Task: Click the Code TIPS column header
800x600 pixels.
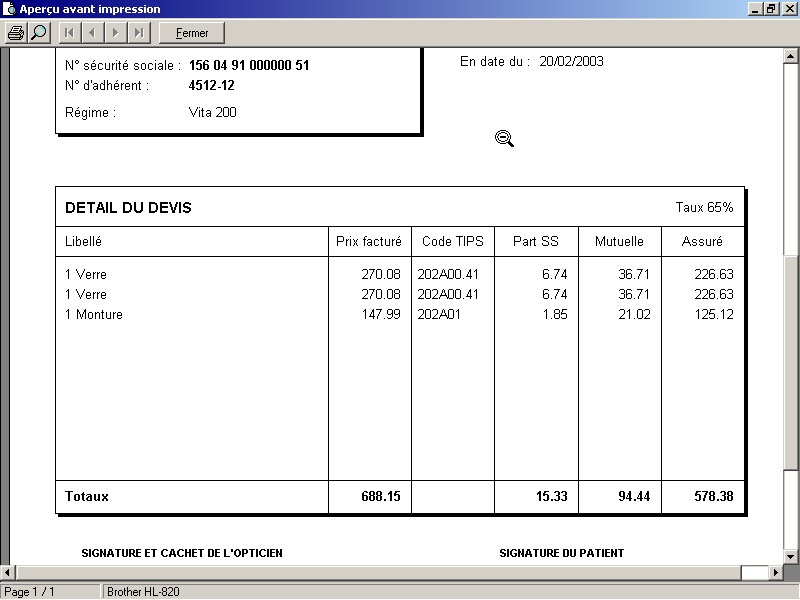Action: pos(452,241)
